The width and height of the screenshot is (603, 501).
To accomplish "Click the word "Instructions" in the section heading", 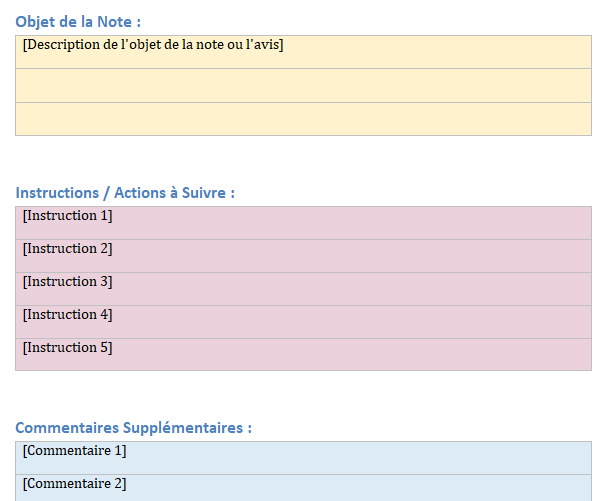I will [x=57, y=193].
